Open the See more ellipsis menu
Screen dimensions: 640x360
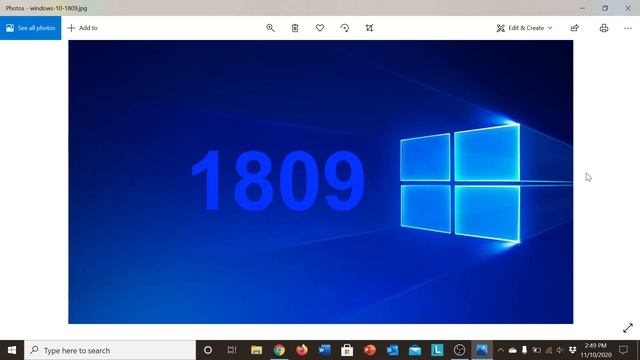(x=628, y=28)
